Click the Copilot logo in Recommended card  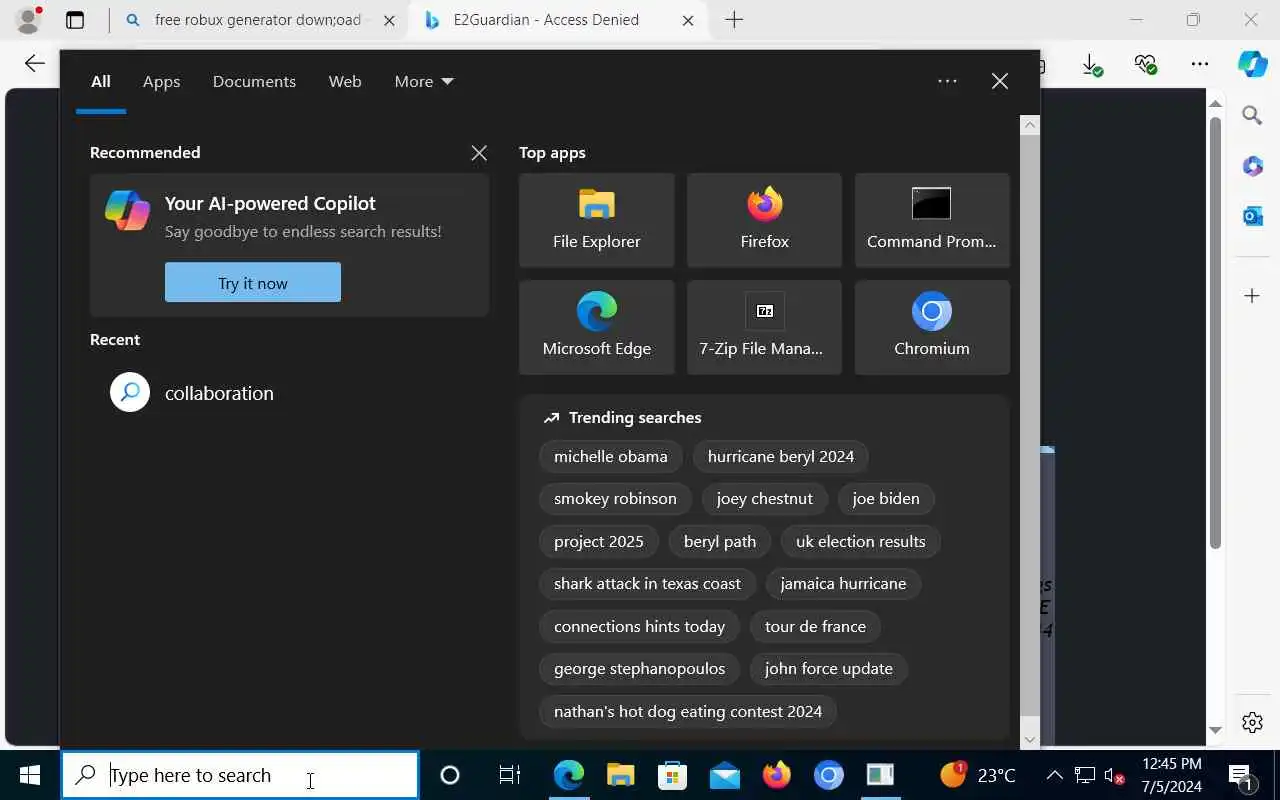tap(128, 210)
